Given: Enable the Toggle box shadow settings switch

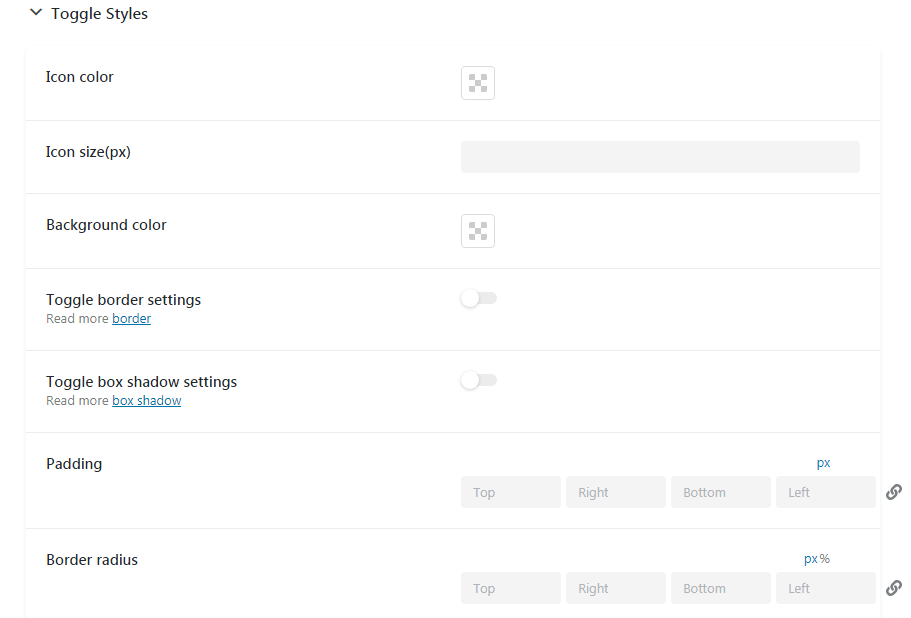Looking at the screenshot, I should click(x=479, y=380).
